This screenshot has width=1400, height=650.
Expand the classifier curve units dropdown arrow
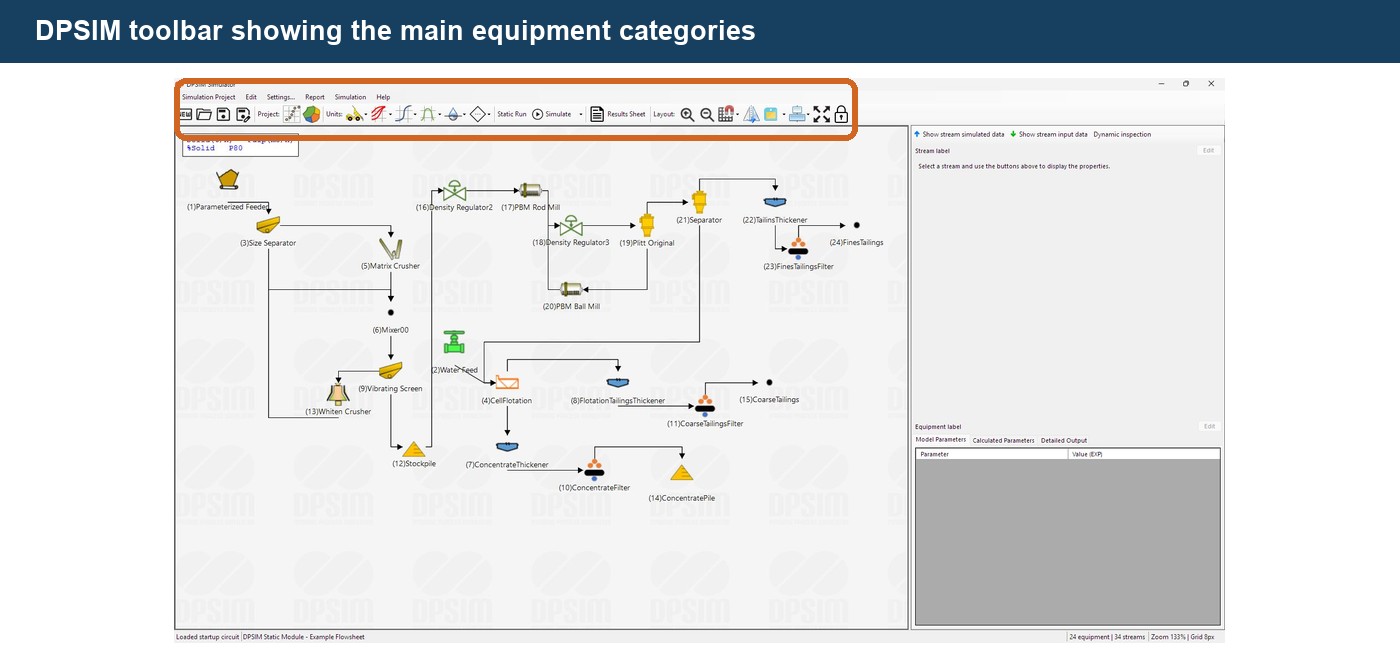[415, 115]
